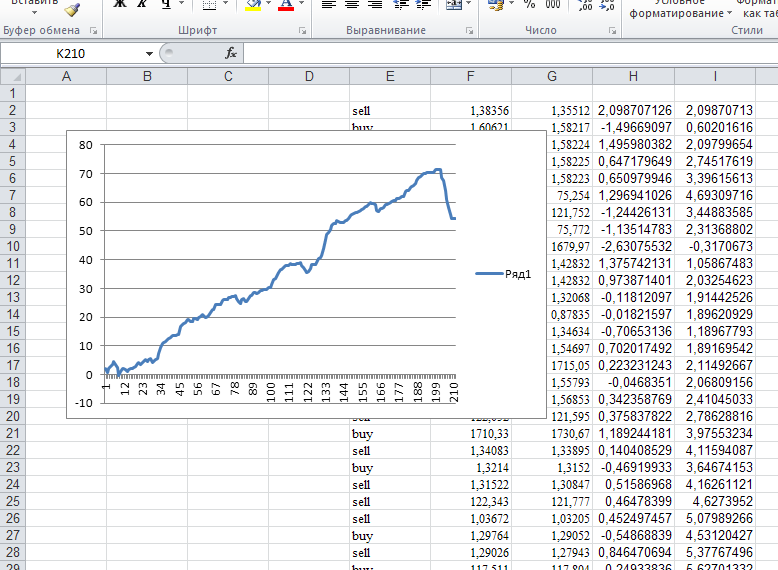Apply cell borders with the borders icon
This screenshot has width=778, height=570.
click(x=209, y=4)
